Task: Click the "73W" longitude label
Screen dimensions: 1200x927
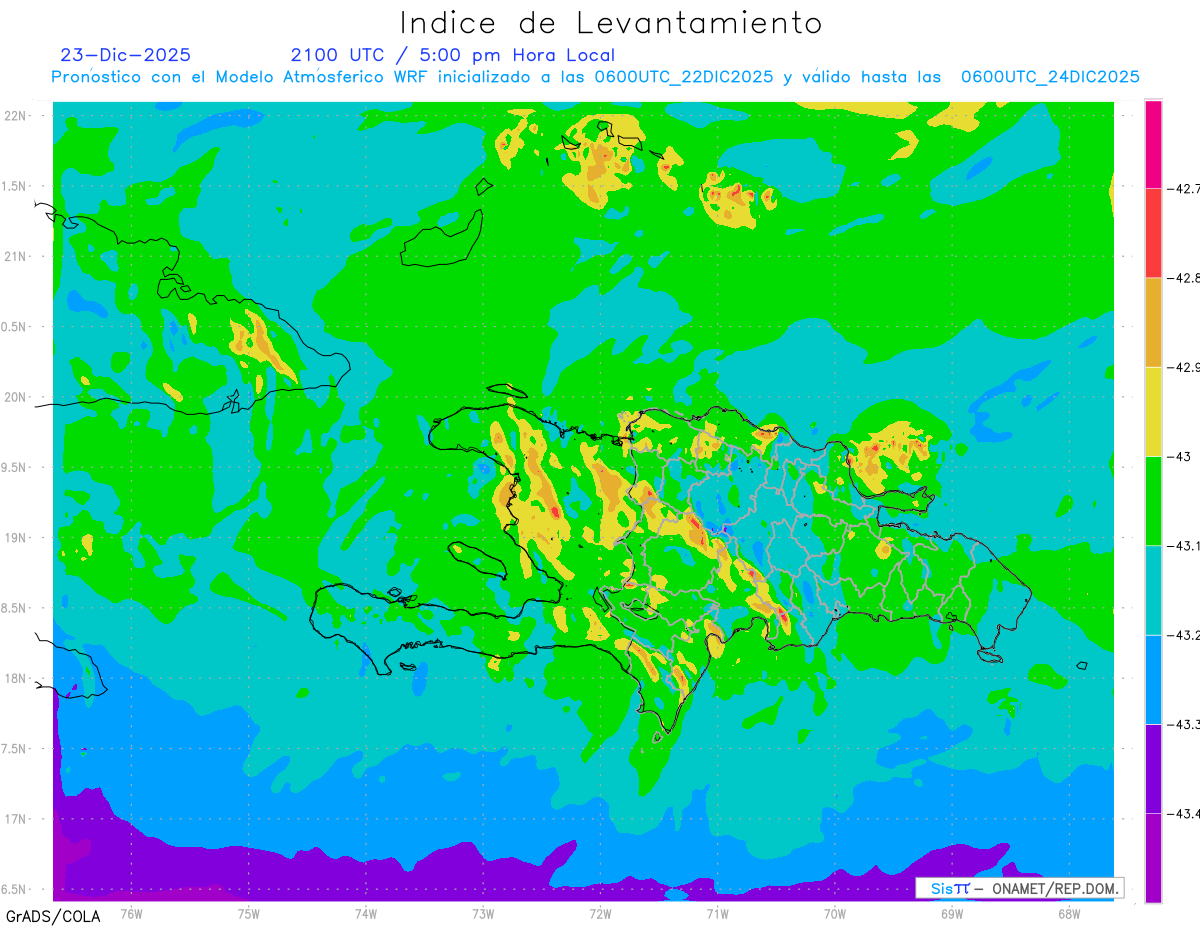Action: coord(483,913)
